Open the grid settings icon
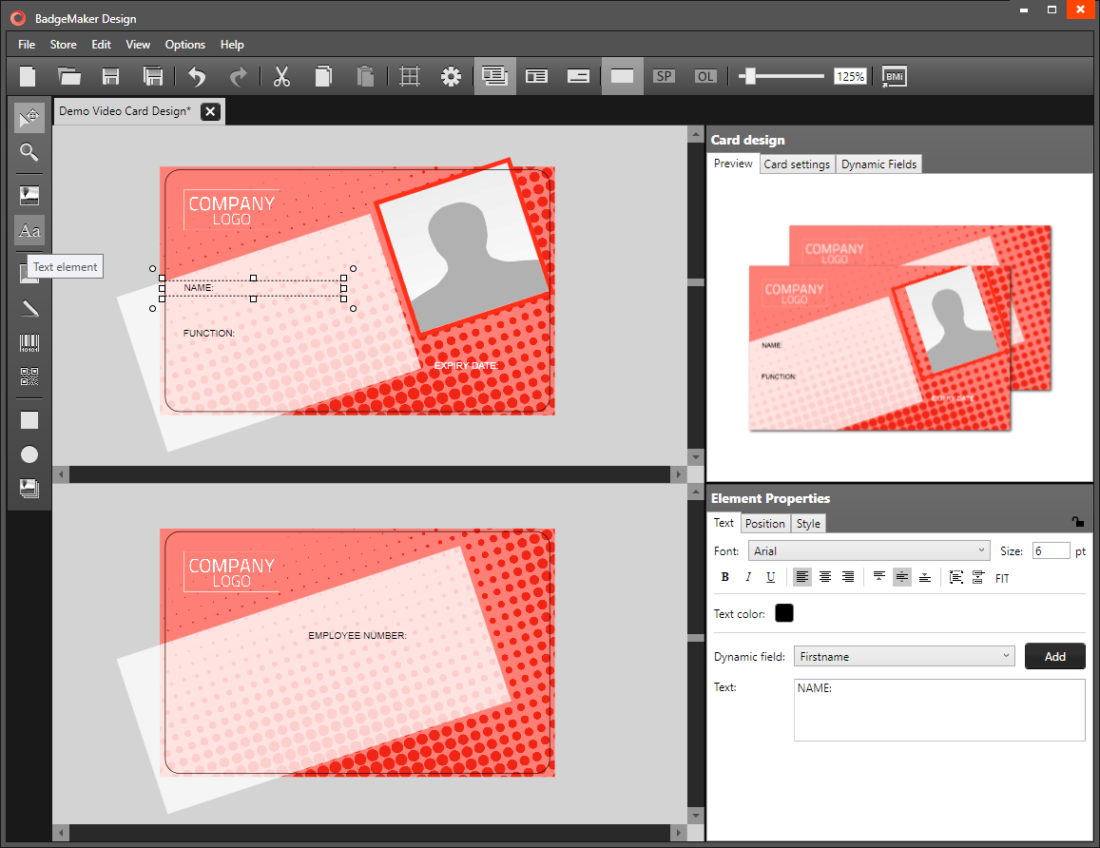Image resolution: width=1100 pixels, height=848 pixels. click(x=409, y=76)
